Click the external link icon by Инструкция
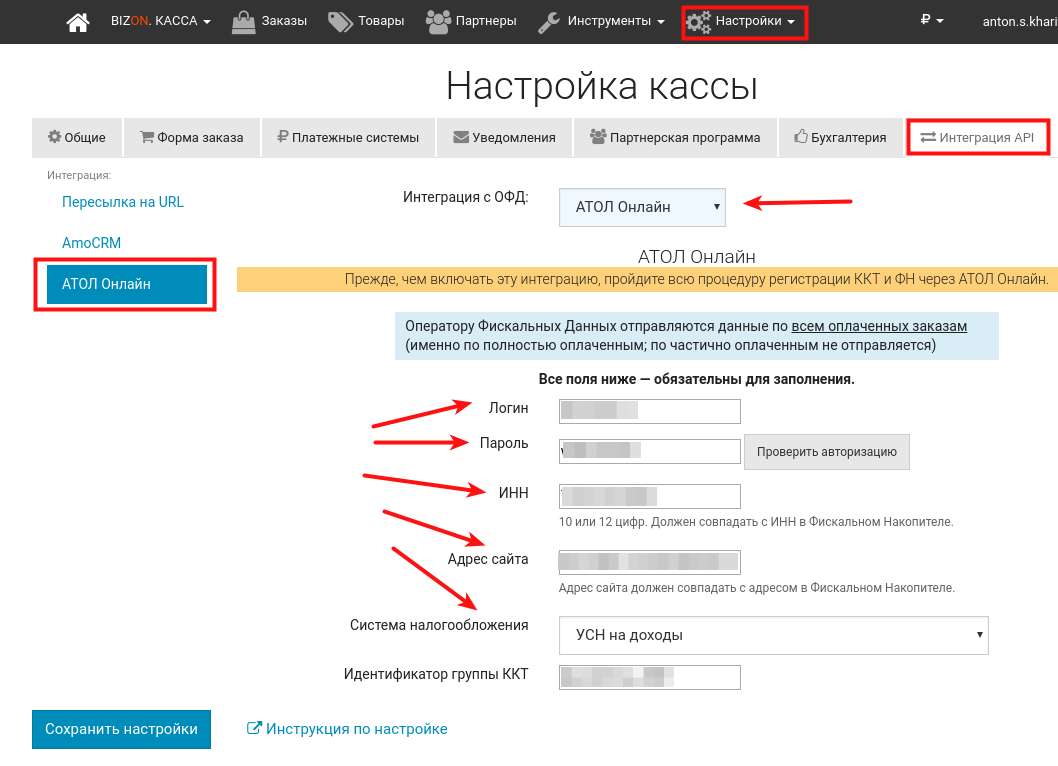This screenshot has width=1058, height=766. 254,729
